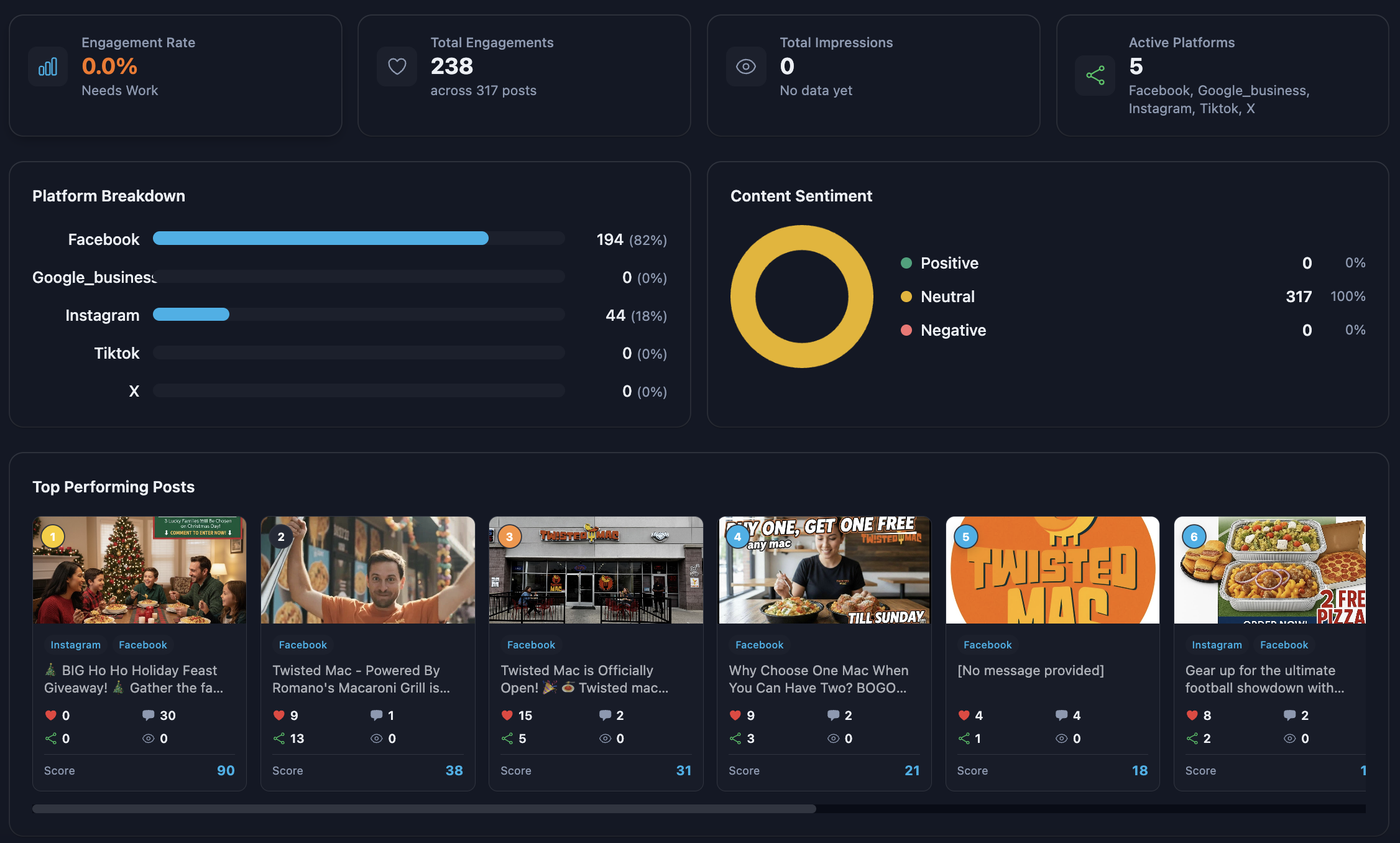Click comments icon on Romano's Macaroni Grill post
This screenshot has width=1400, height=843.
point(376,716)
